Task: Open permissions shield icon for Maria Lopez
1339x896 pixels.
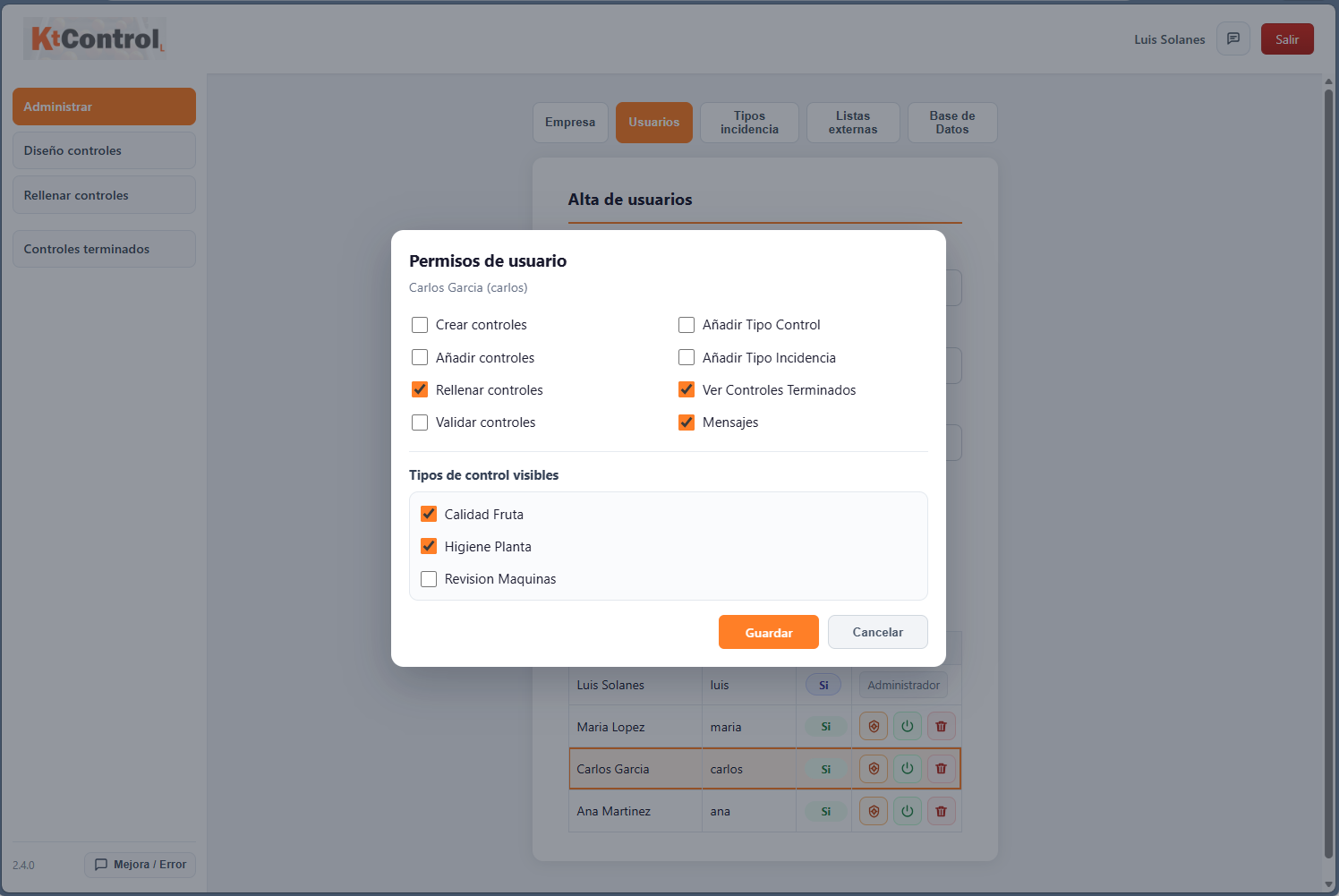Action: click(873, 726)
